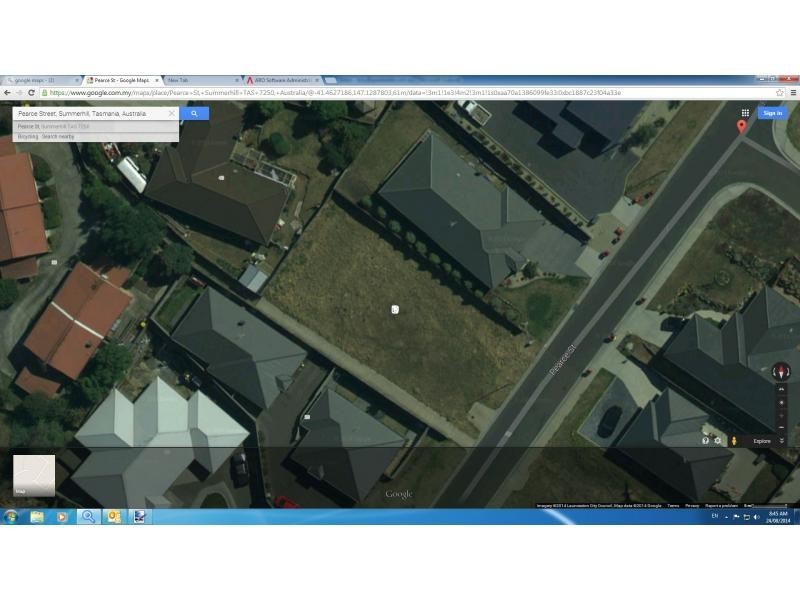Switch to the google maps search tab
The width and height of the screenshot is (800, 600).
41,80
